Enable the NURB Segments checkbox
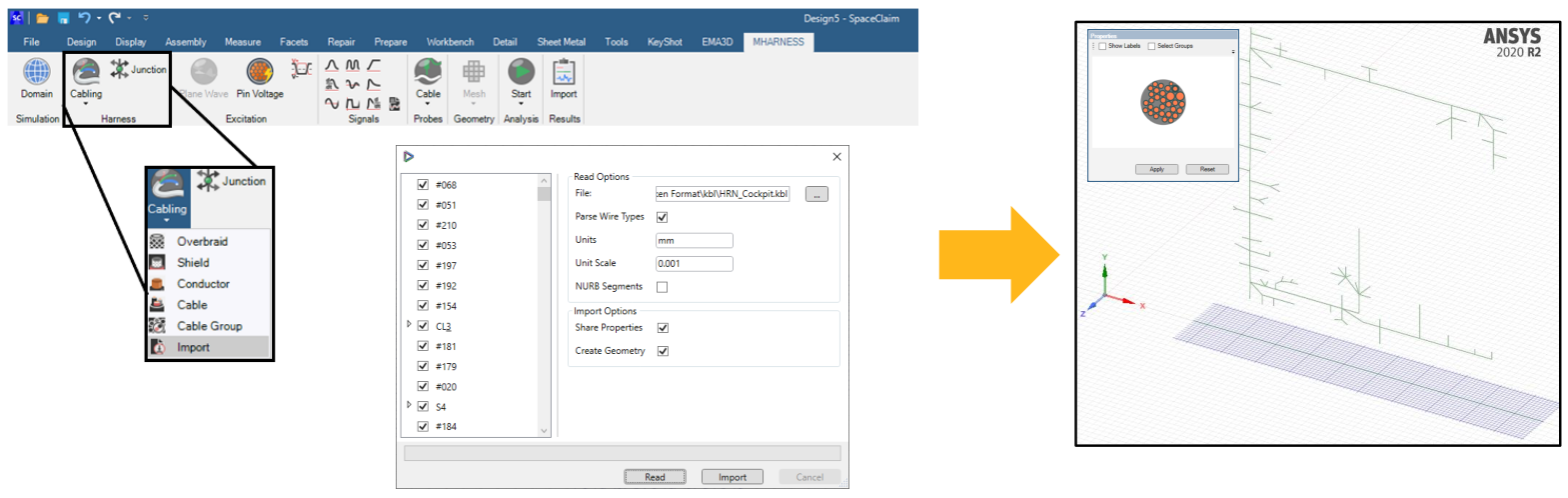The width and height of the screenshot is (1568, 498). tap(662, 287)
